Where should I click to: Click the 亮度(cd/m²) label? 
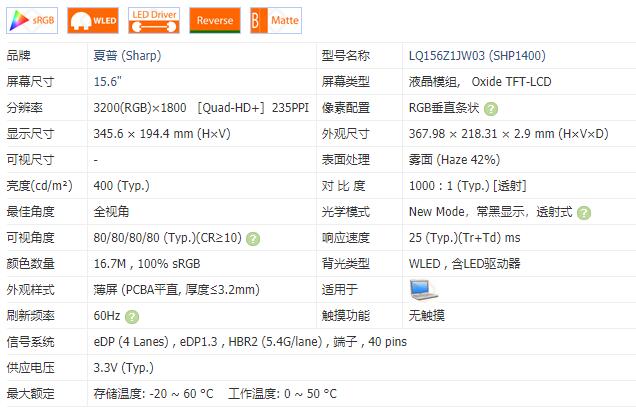click(x=39, y=185)
